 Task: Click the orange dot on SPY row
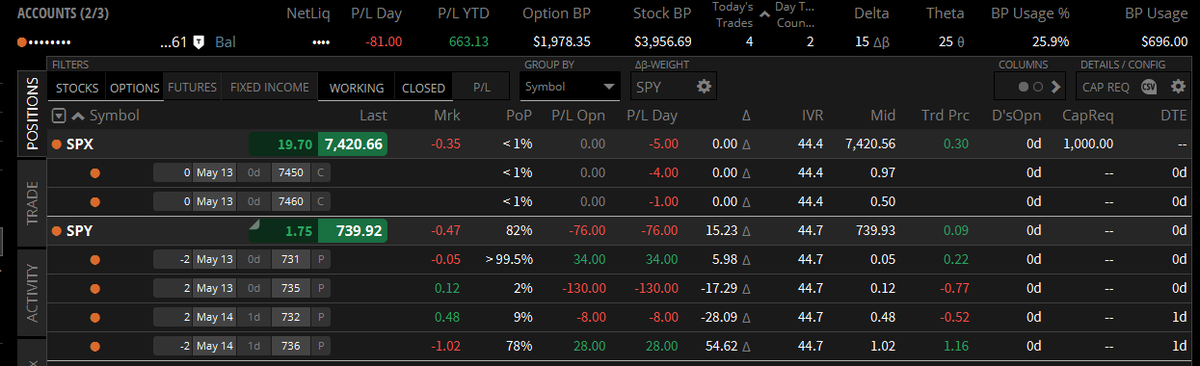pyautogui.click(x=57, y=231)
